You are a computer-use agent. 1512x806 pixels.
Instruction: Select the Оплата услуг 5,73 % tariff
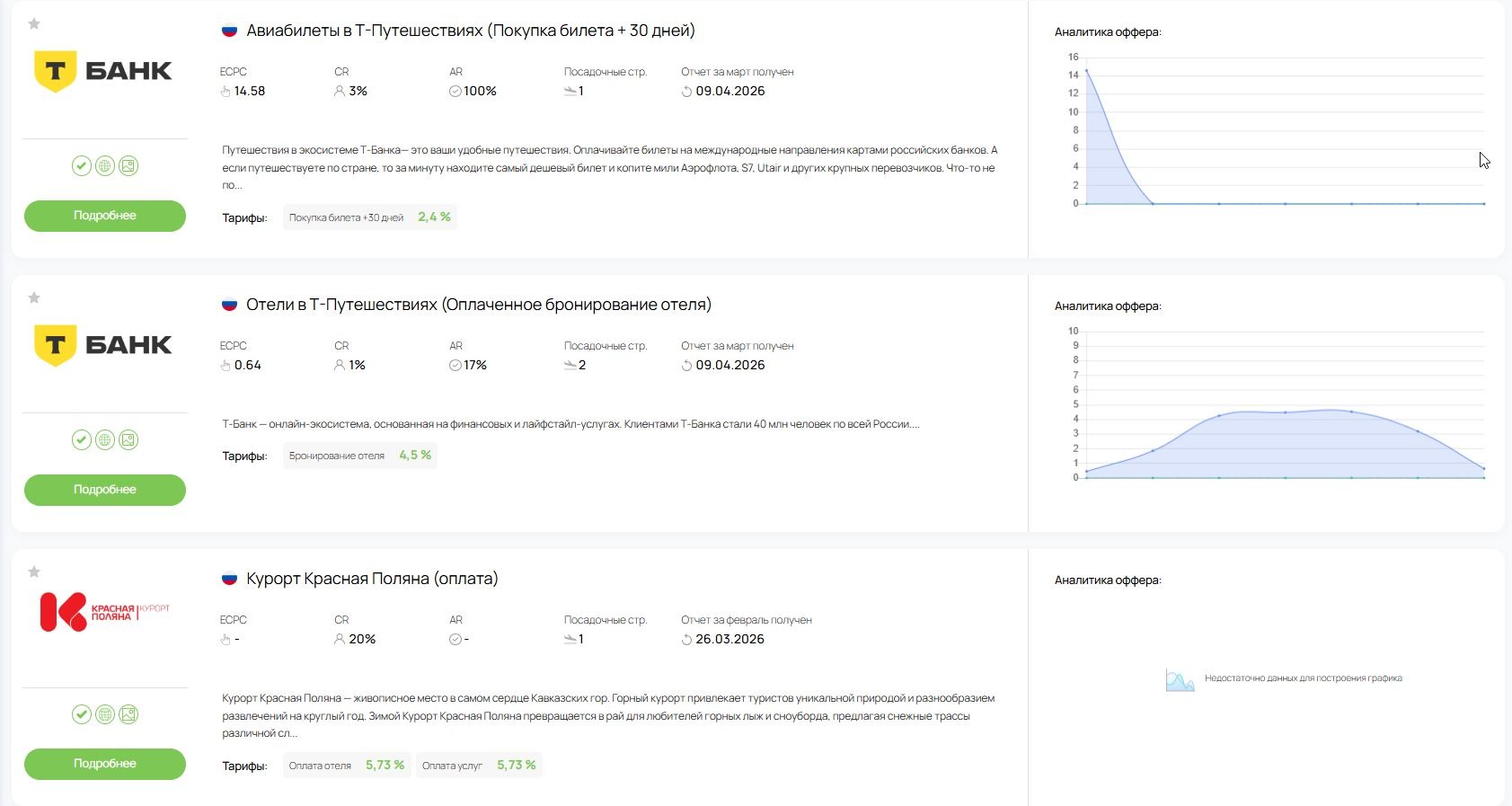click(x=479, y=766)
